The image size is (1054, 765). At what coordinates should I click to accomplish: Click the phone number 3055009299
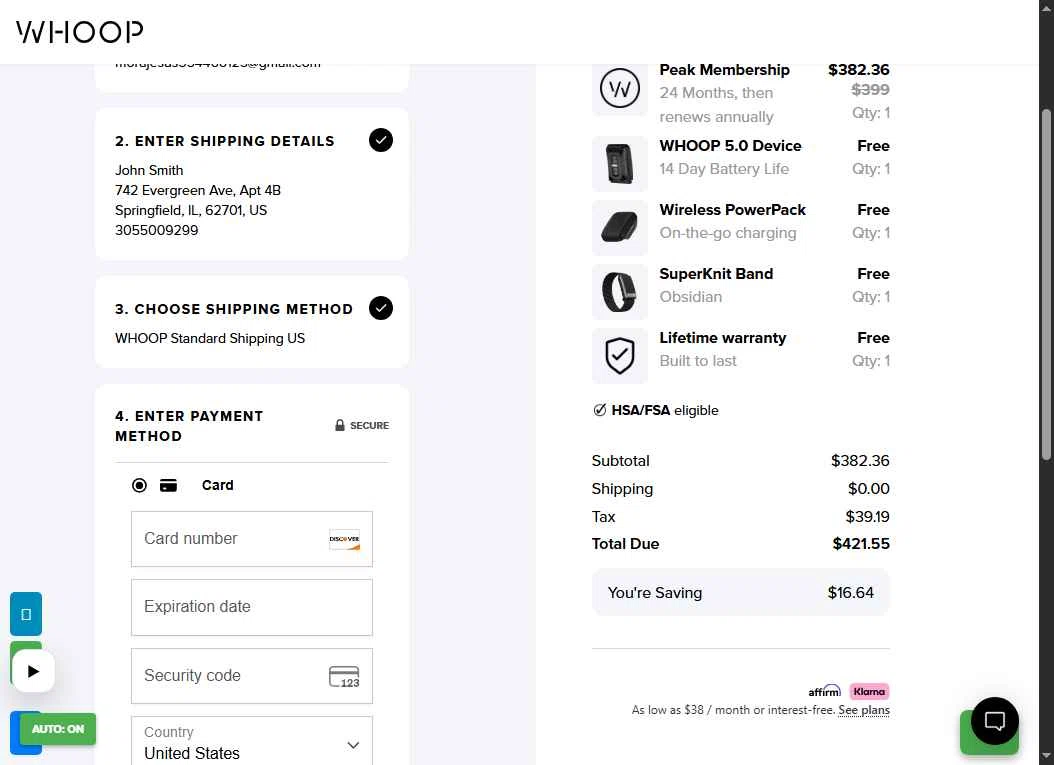click(157, 230)
